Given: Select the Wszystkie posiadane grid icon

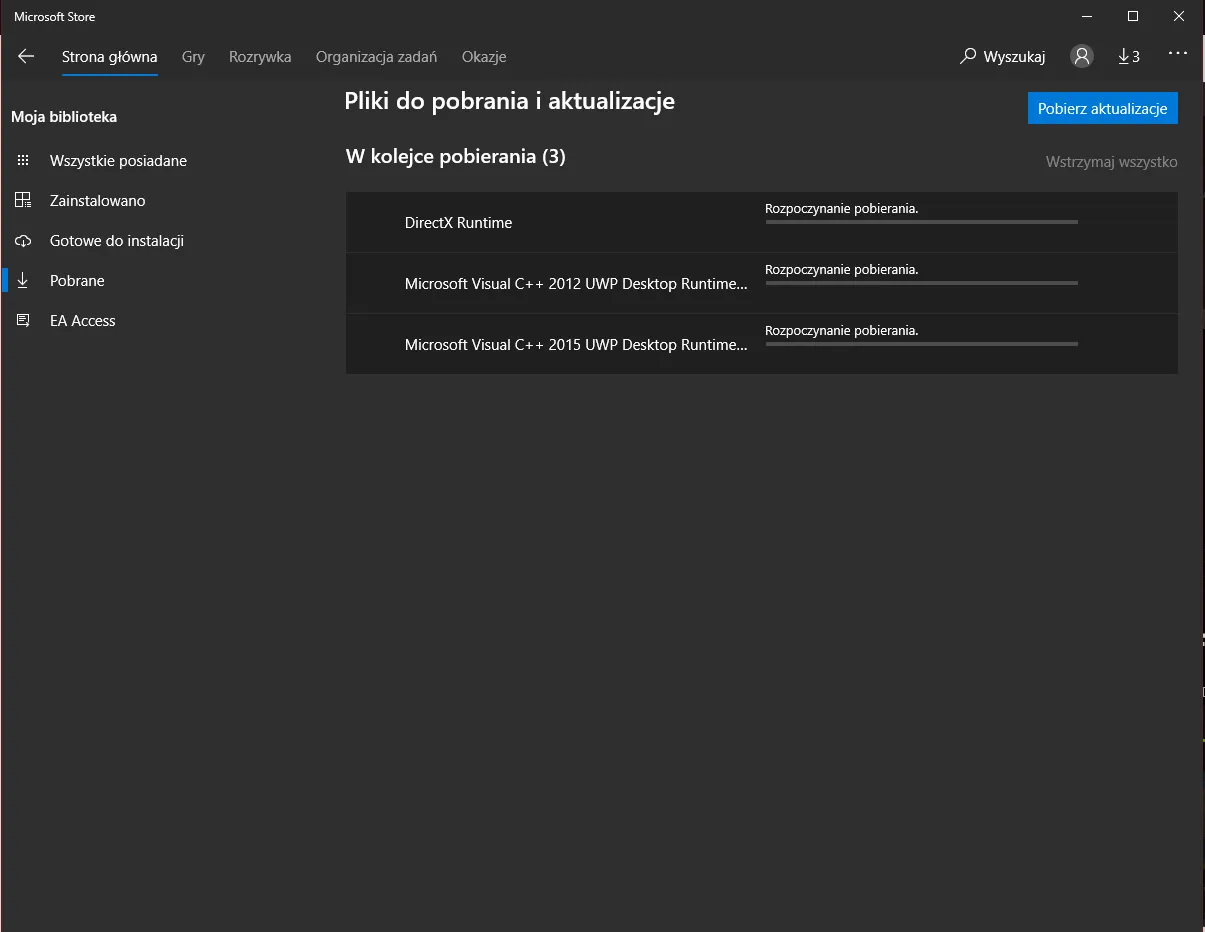Looking at the screenshot, I should point(22,160).
